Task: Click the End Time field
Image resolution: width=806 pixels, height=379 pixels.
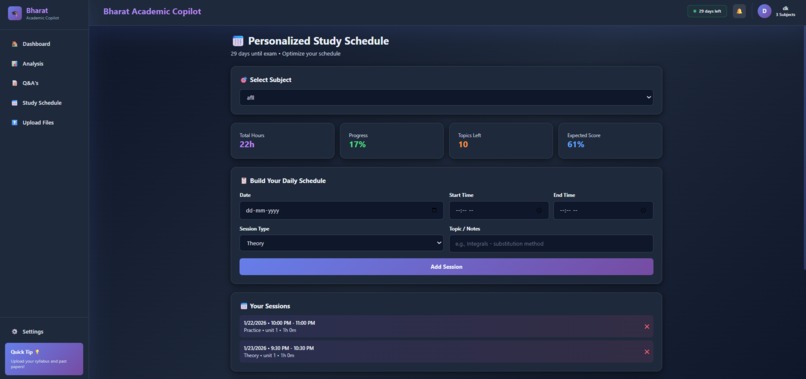Action: click(603, 210)
